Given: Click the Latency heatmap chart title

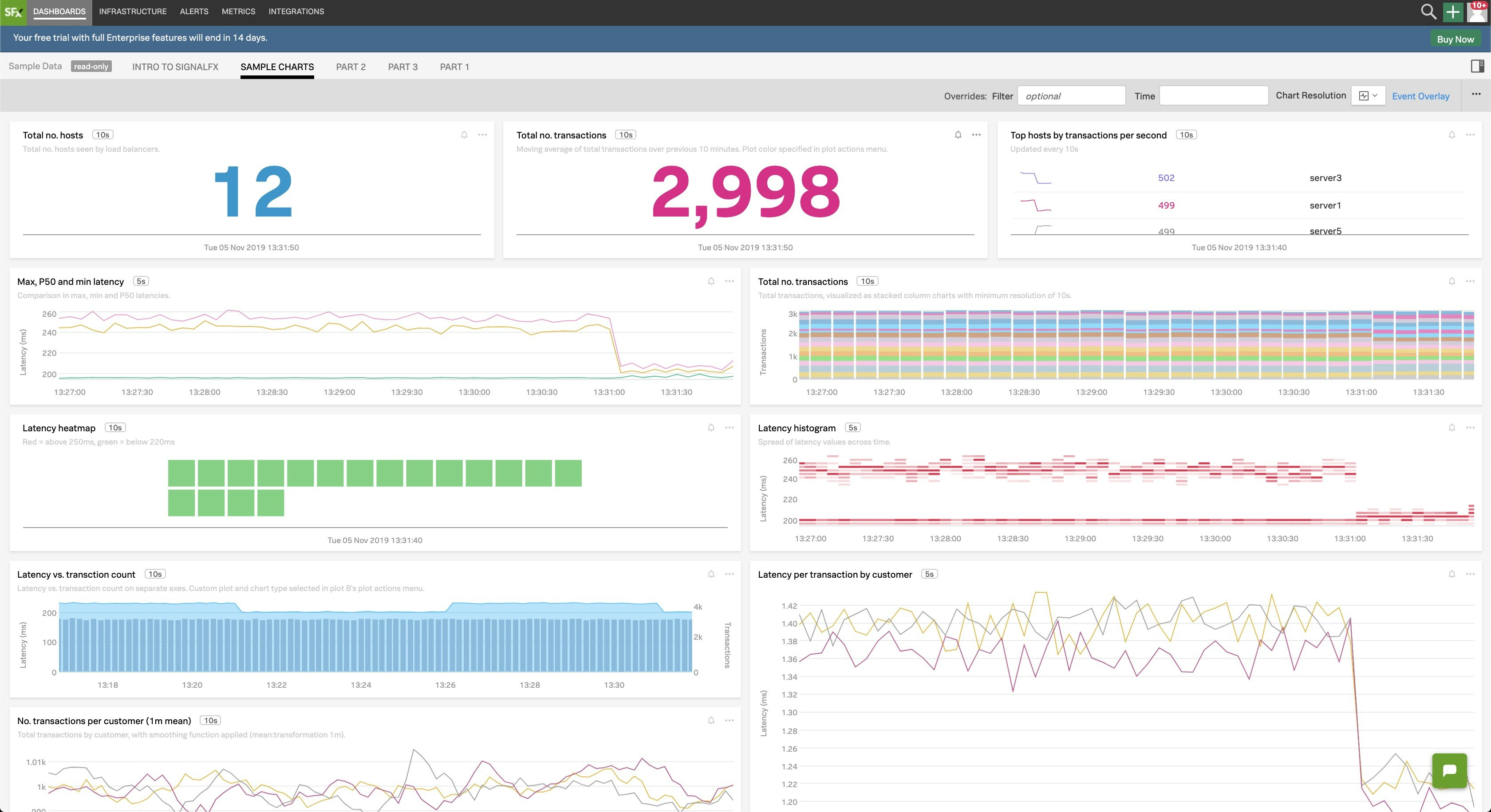Looking at the screenshot, I should (x=59, y=428).
